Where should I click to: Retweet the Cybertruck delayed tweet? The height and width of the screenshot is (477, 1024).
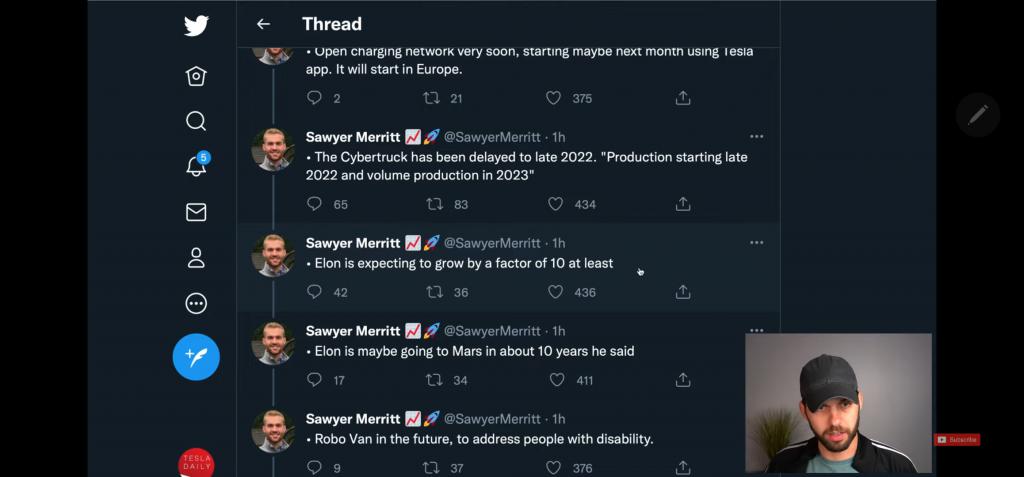[434, 204]
